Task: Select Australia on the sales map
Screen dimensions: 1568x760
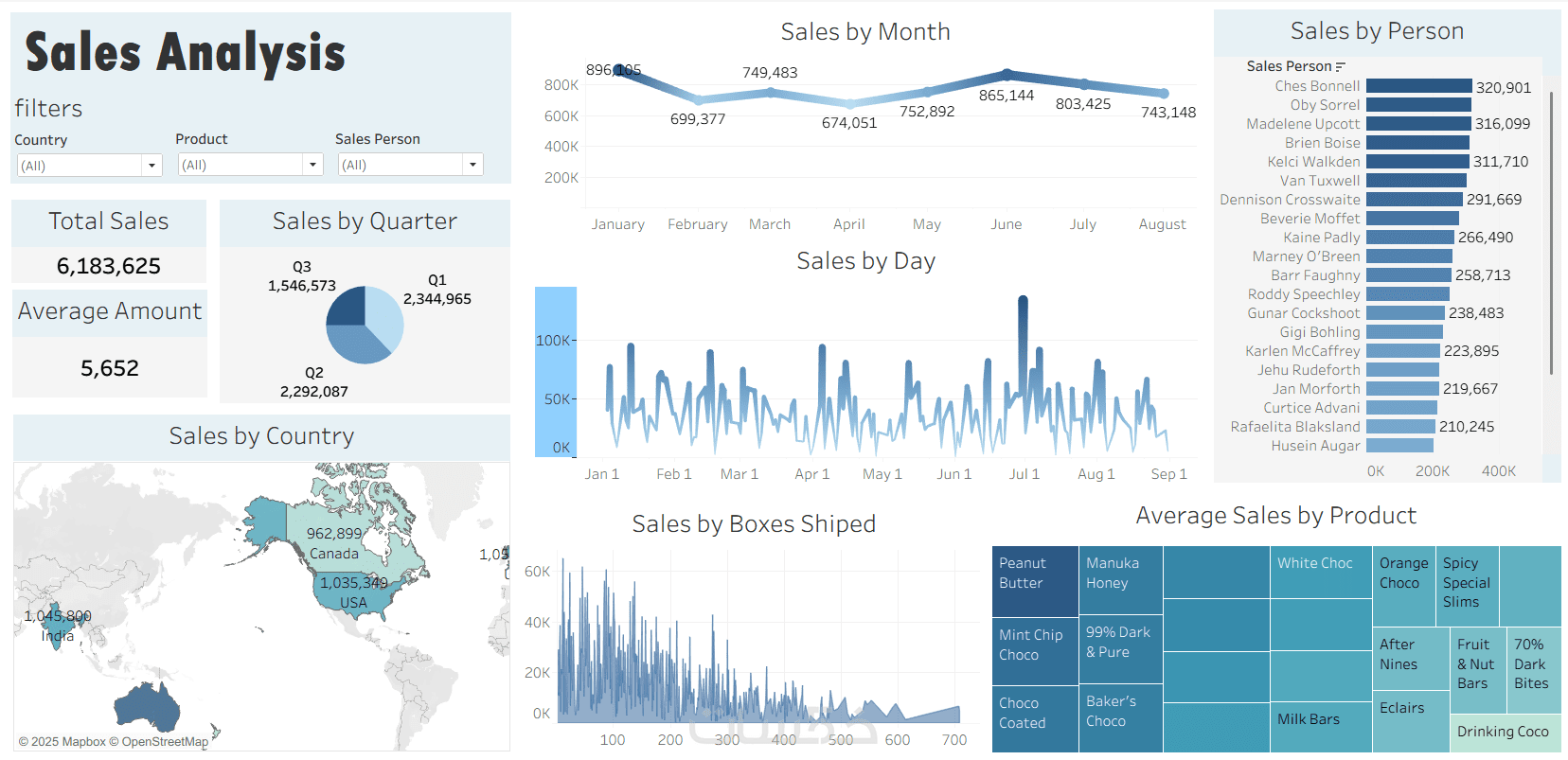Action: click(147, 708)
